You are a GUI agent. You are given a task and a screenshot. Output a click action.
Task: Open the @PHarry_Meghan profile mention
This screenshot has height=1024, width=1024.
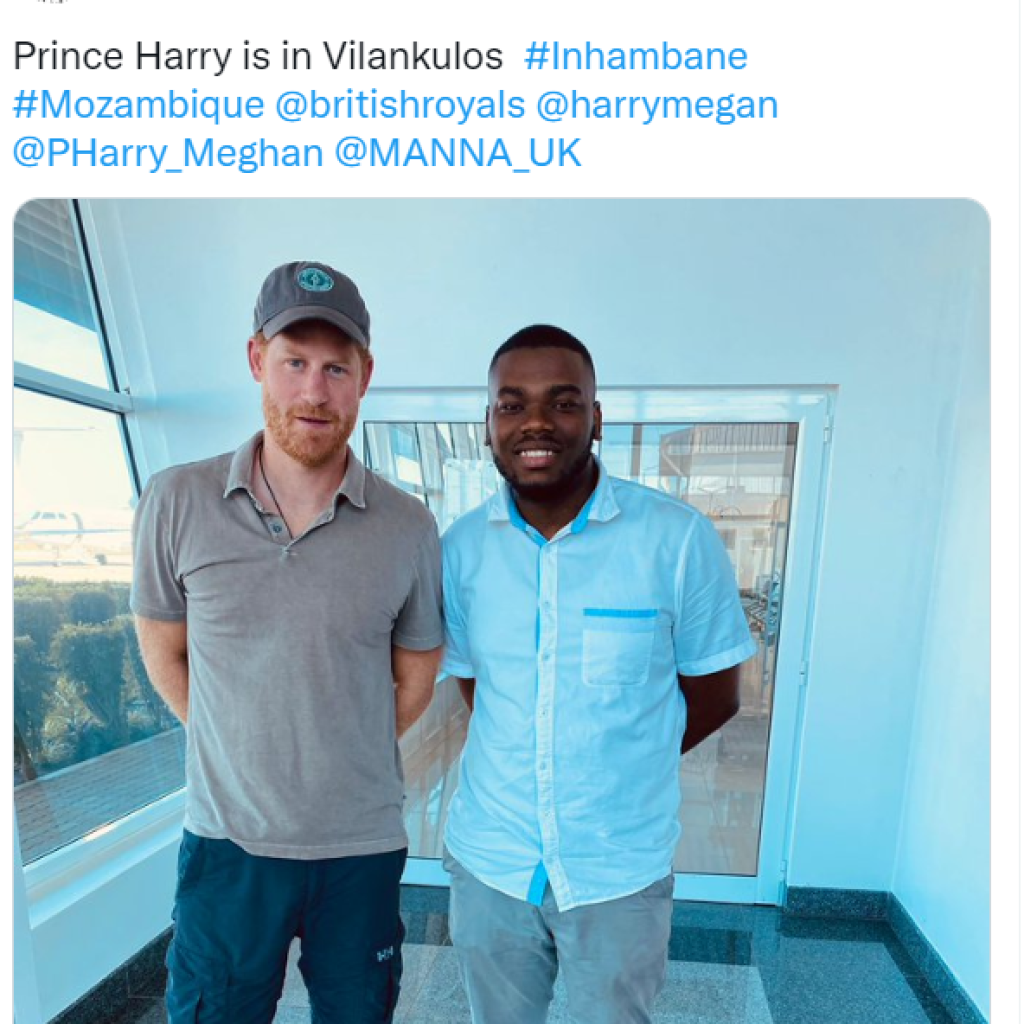click(x=168, y=153)
